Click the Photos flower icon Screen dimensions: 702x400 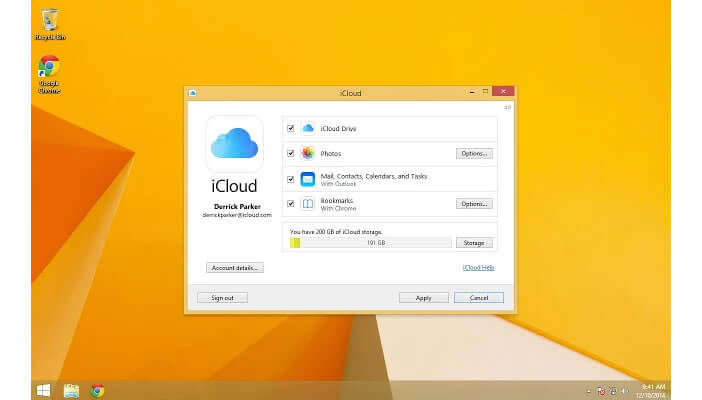click(x=308, y=153)
